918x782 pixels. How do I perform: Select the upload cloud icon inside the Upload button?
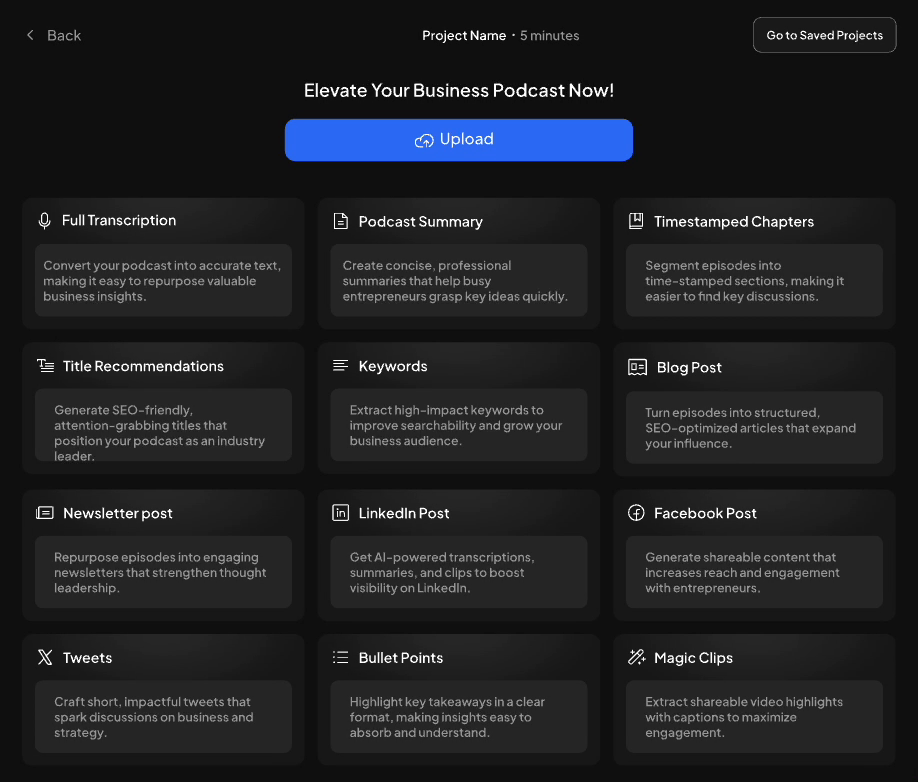point(424,140)
